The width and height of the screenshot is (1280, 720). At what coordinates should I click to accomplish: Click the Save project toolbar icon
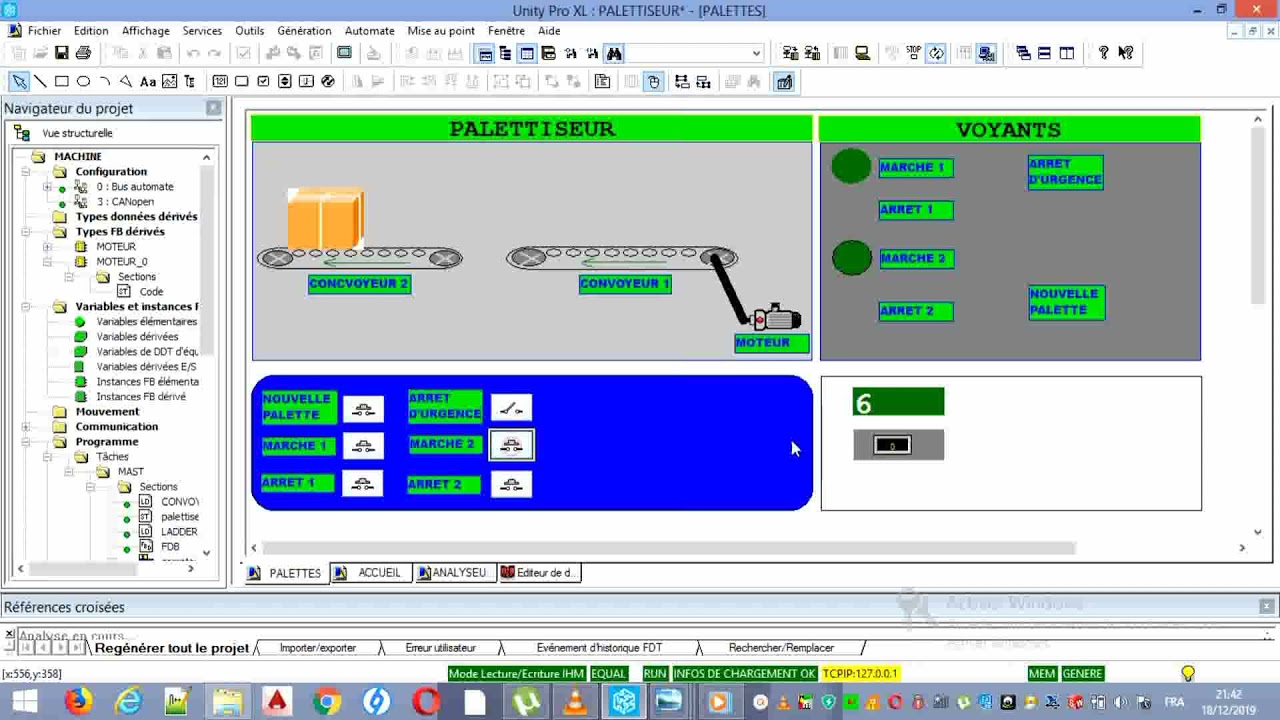(62, 53)
